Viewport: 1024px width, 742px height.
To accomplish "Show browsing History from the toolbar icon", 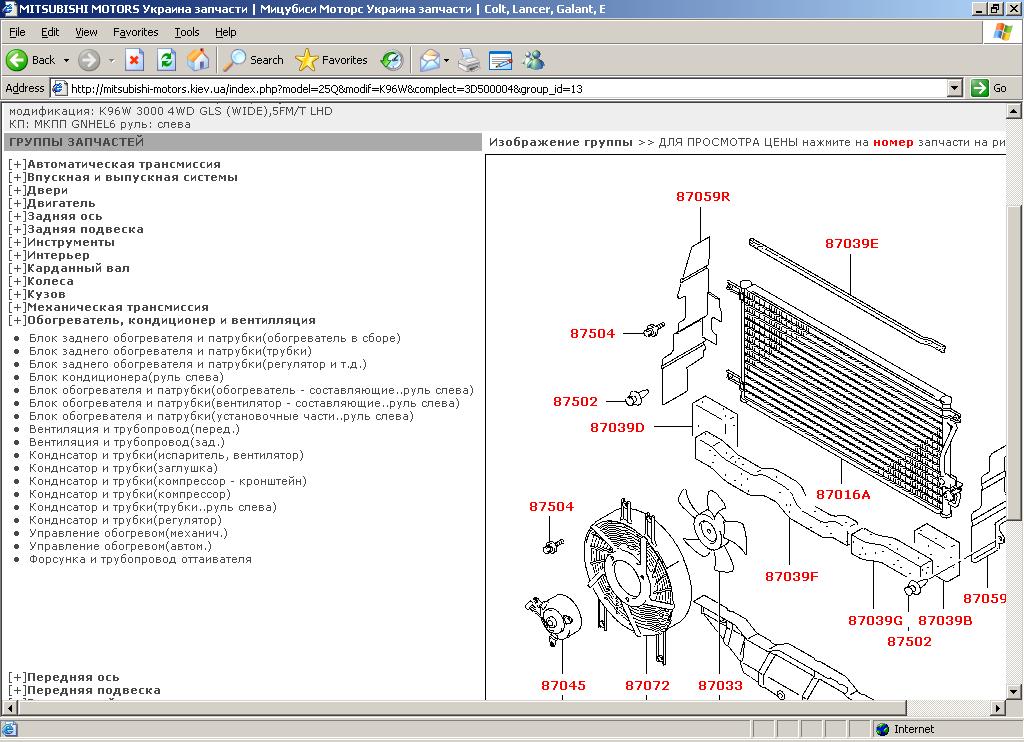I will pyautogui.click(x=391, y=60).
